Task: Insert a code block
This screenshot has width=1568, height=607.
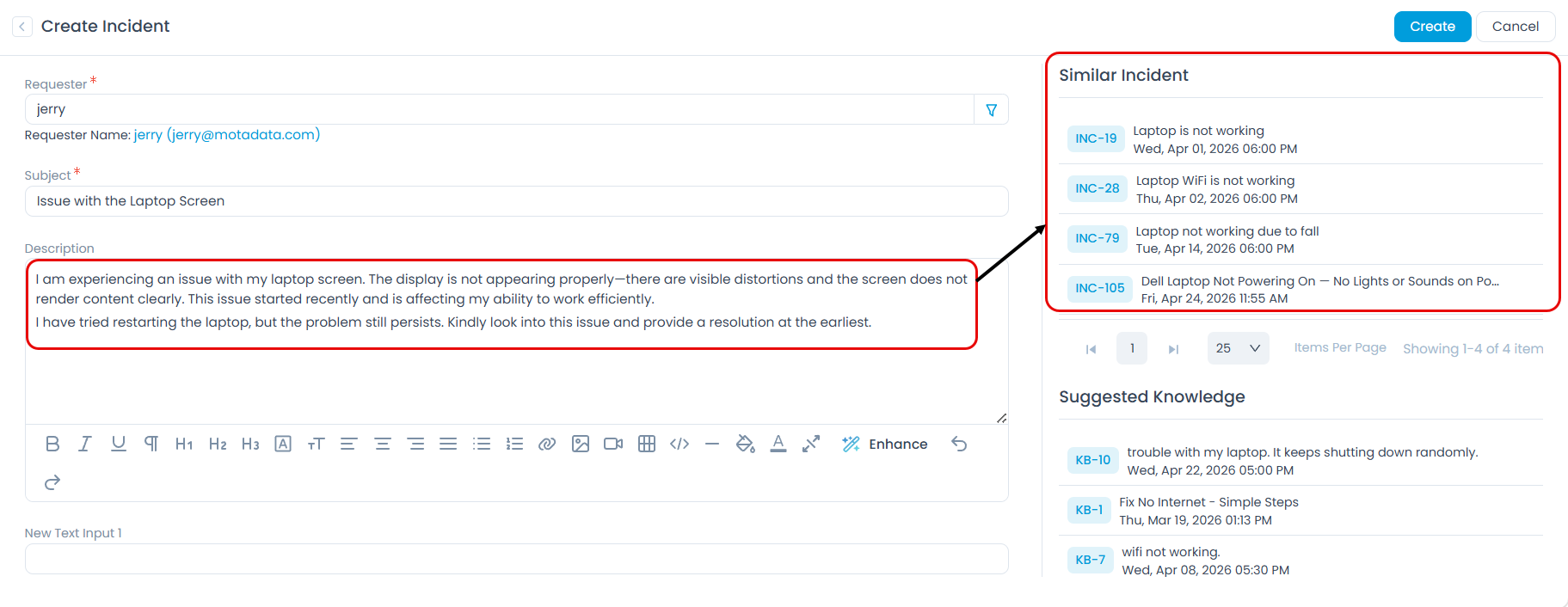Action: [679, 444]
